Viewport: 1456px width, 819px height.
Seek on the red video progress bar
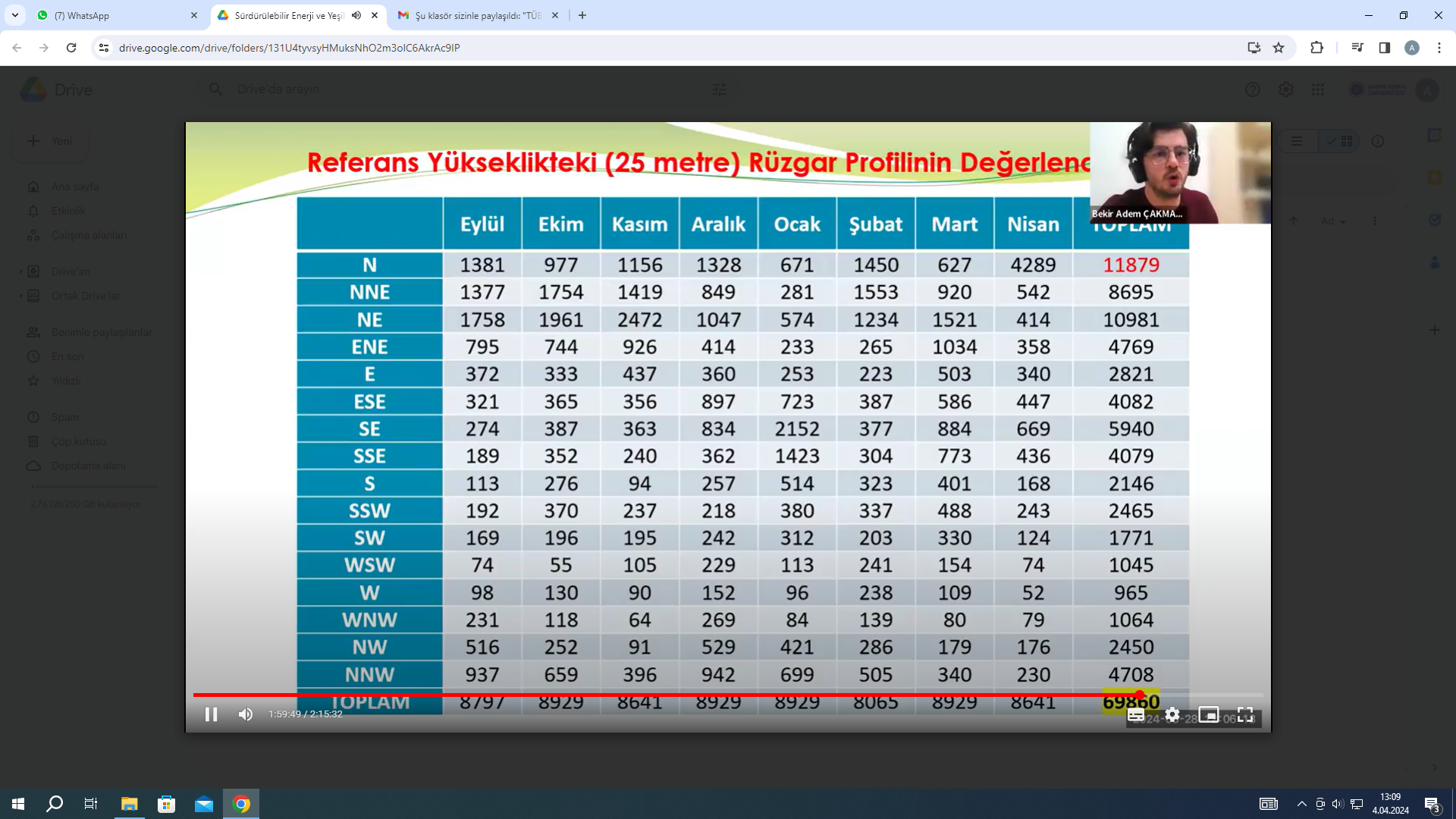point(667,695)
